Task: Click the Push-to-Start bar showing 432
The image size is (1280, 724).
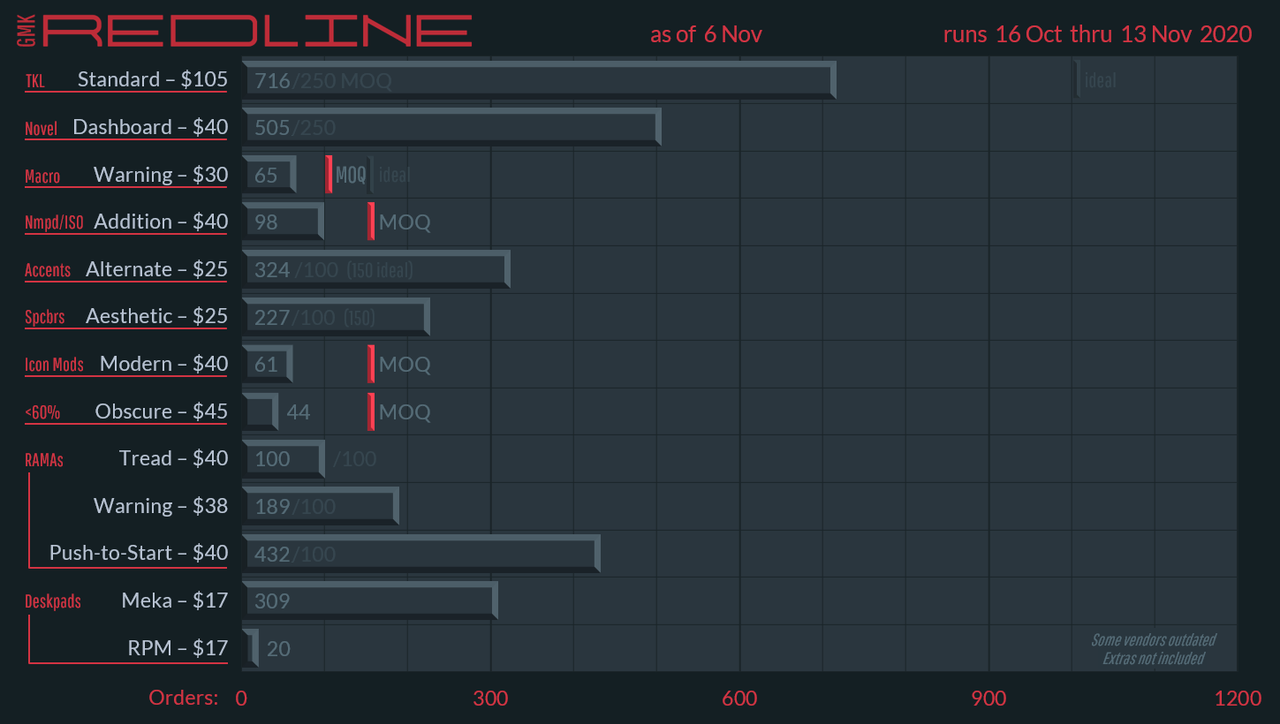Action: [x=421, y=553]
